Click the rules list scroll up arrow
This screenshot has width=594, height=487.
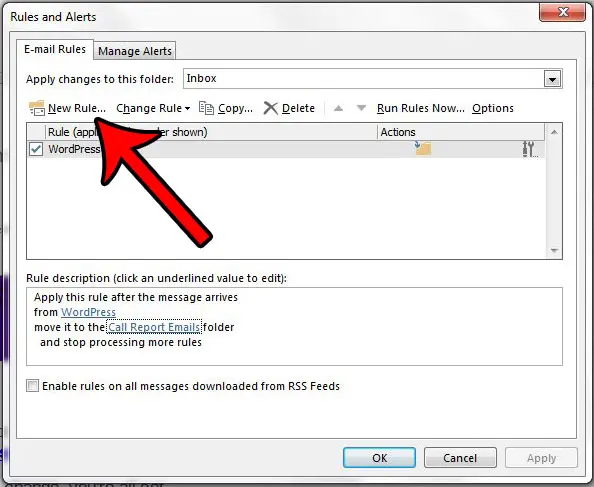(x=554, y=132)
